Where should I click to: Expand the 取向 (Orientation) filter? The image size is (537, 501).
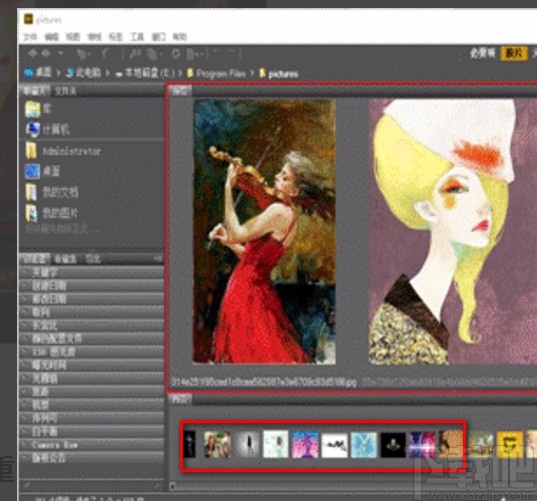coord(92,312)
